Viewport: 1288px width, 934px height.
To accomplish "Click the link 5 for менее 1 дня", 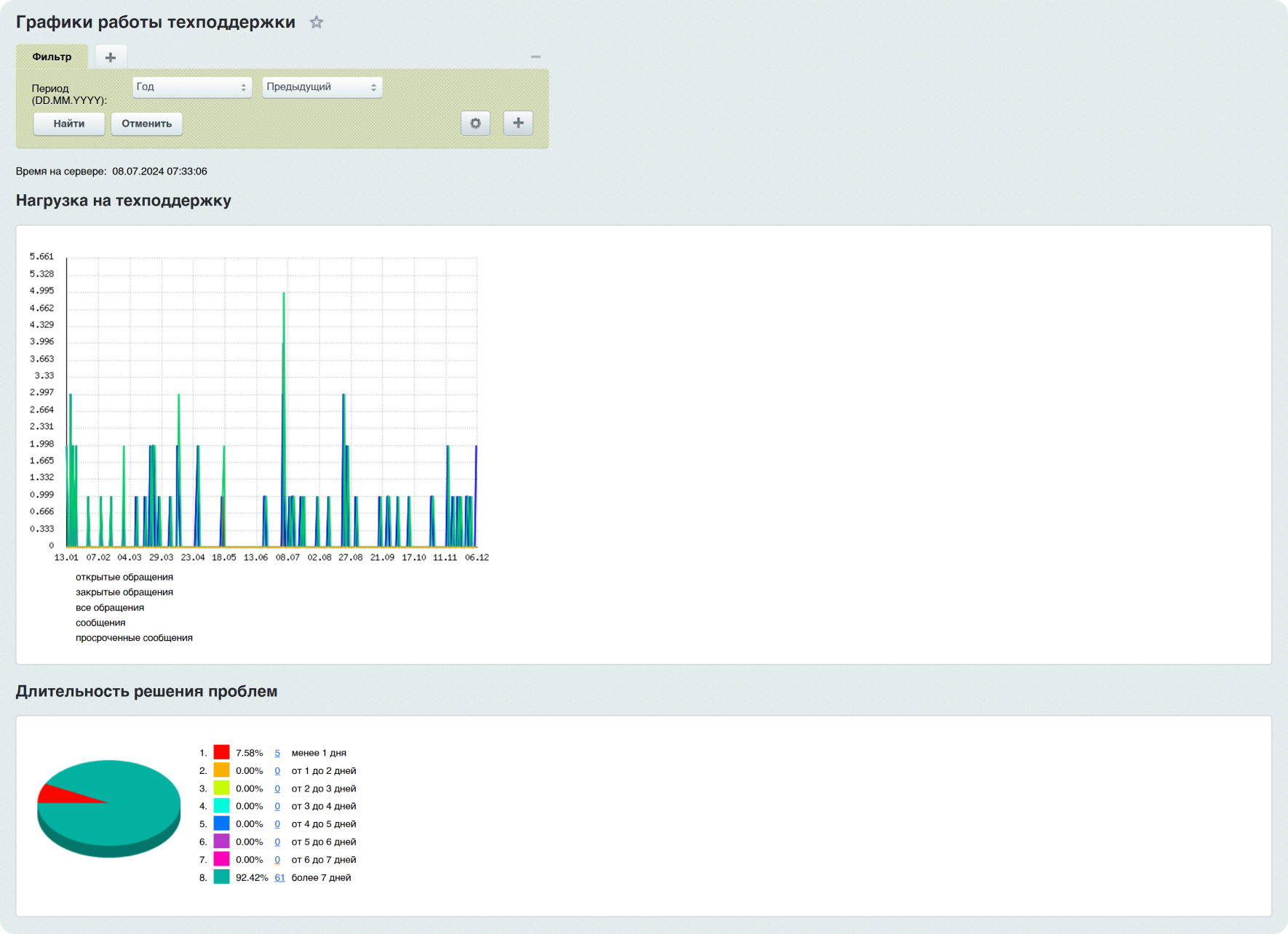I will (277, 753).
